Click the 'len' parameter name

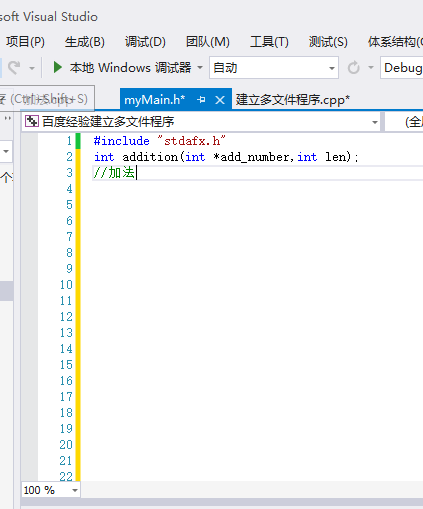[x=336, y=157]
